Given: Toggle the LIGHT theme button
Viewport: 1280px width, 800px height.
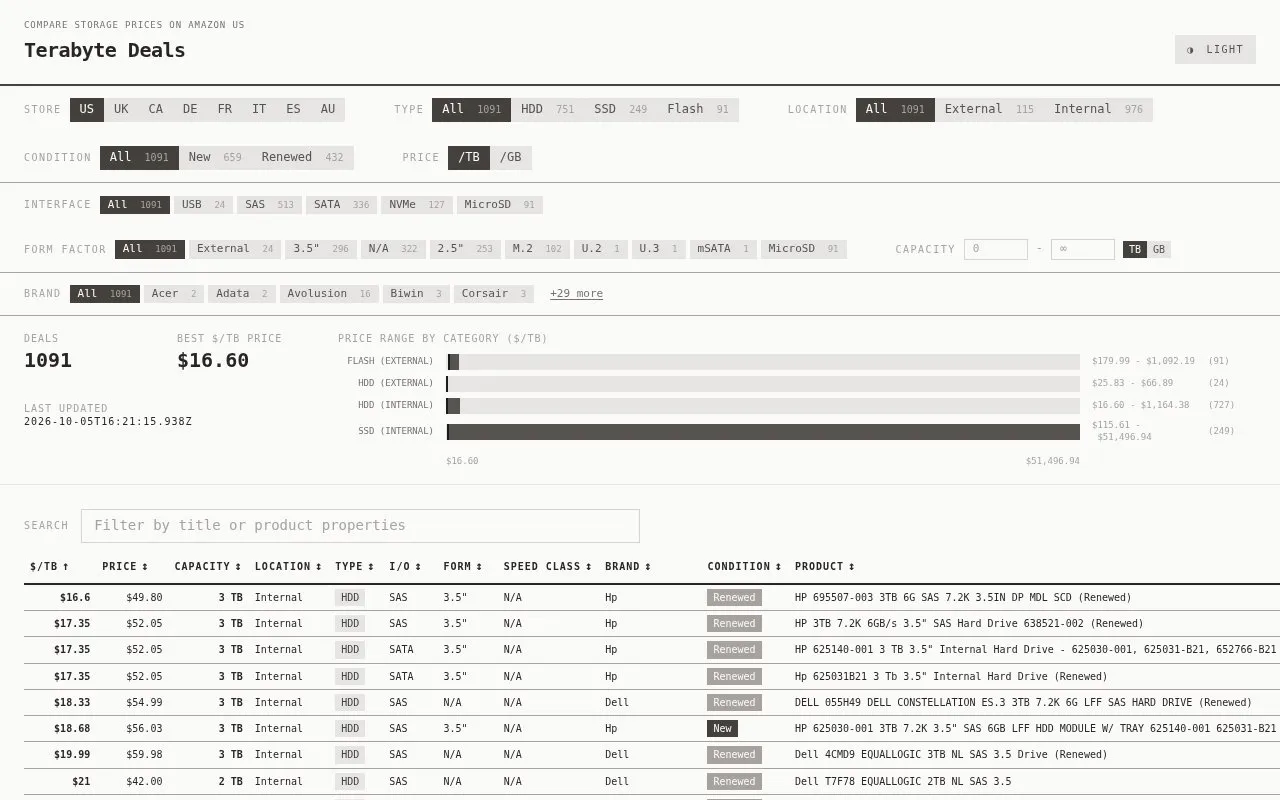Looking at the screenshot, I should (1215, 50).
